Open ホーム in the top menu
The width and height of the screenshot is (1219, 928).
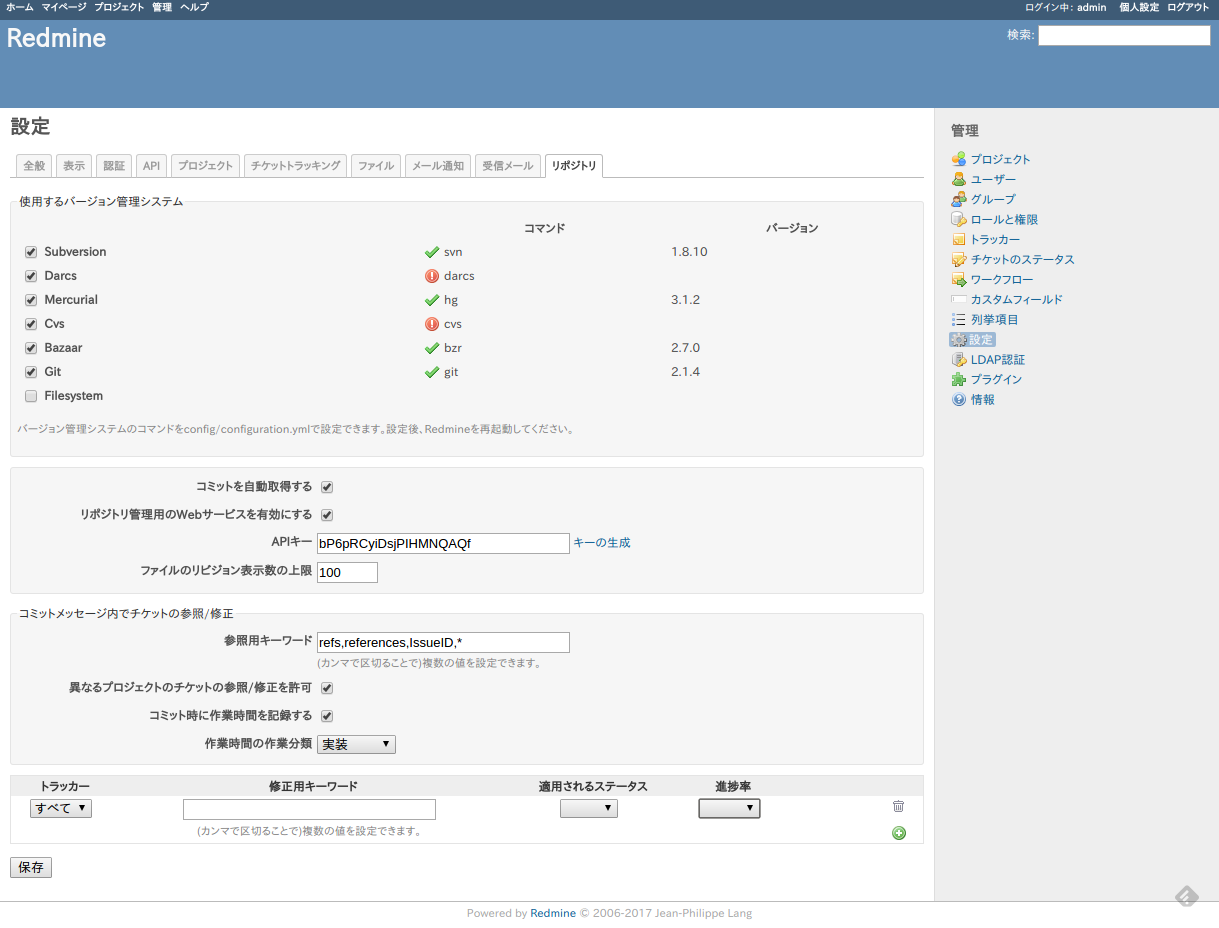click(x=20, y=7)
